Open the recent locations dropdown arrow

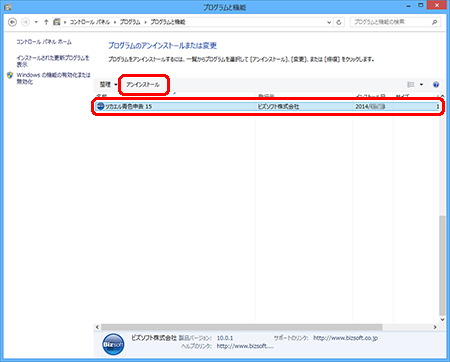coord(36,22)
